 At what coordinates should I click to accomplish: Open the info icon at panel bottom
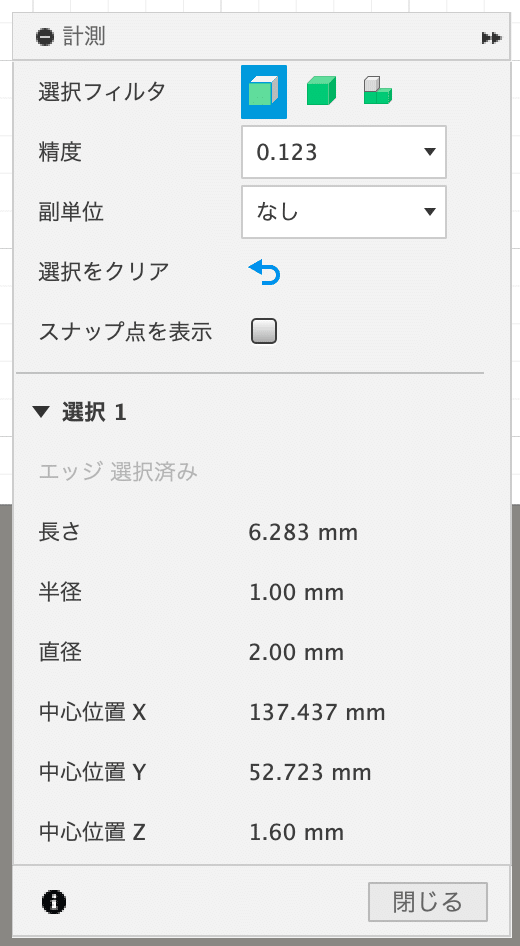(54, 902)
